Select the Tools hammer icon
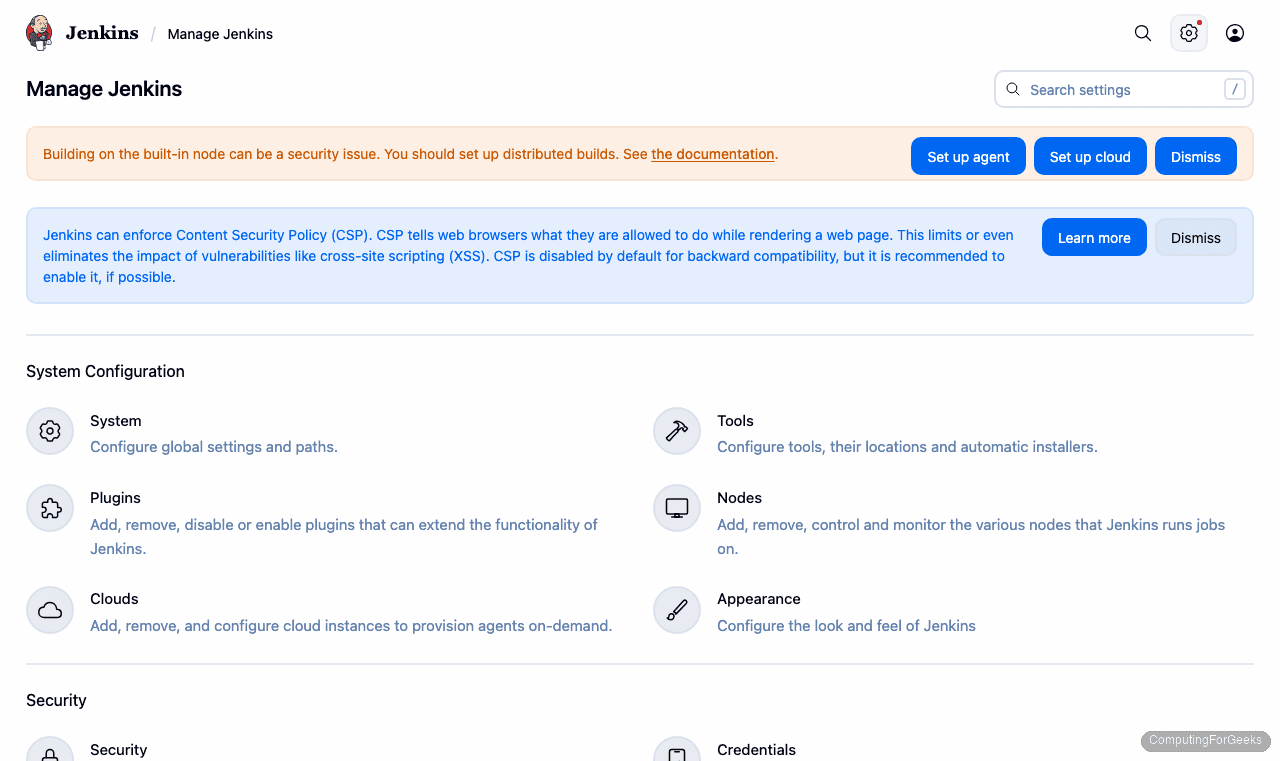Screen dimensions: 1280x761 (677, 431)
